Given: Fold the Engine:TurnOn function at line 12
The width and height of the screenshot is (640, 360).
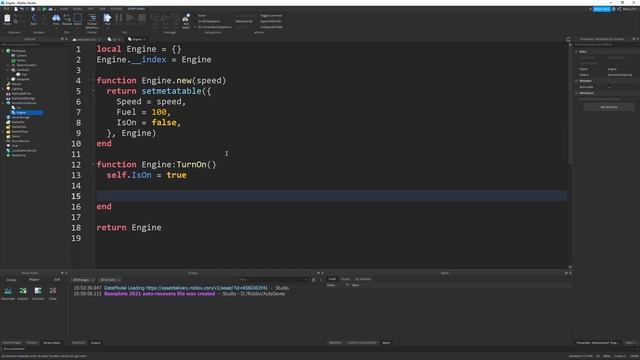Looking at the screenshot, I should (x=93, y=164).
